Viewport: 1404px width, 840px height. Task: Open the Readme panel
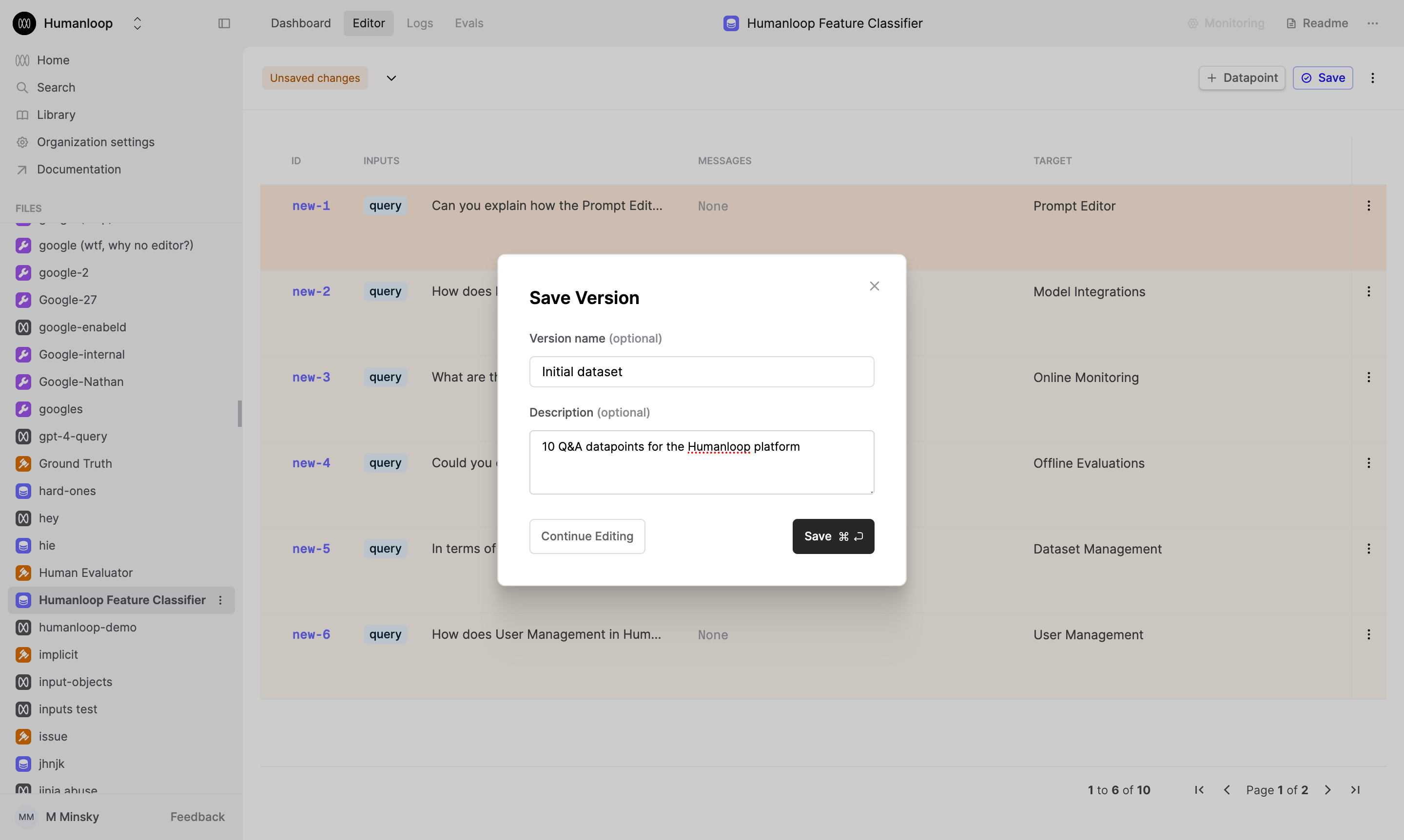pyautogui.click(x=1317, y=23)
